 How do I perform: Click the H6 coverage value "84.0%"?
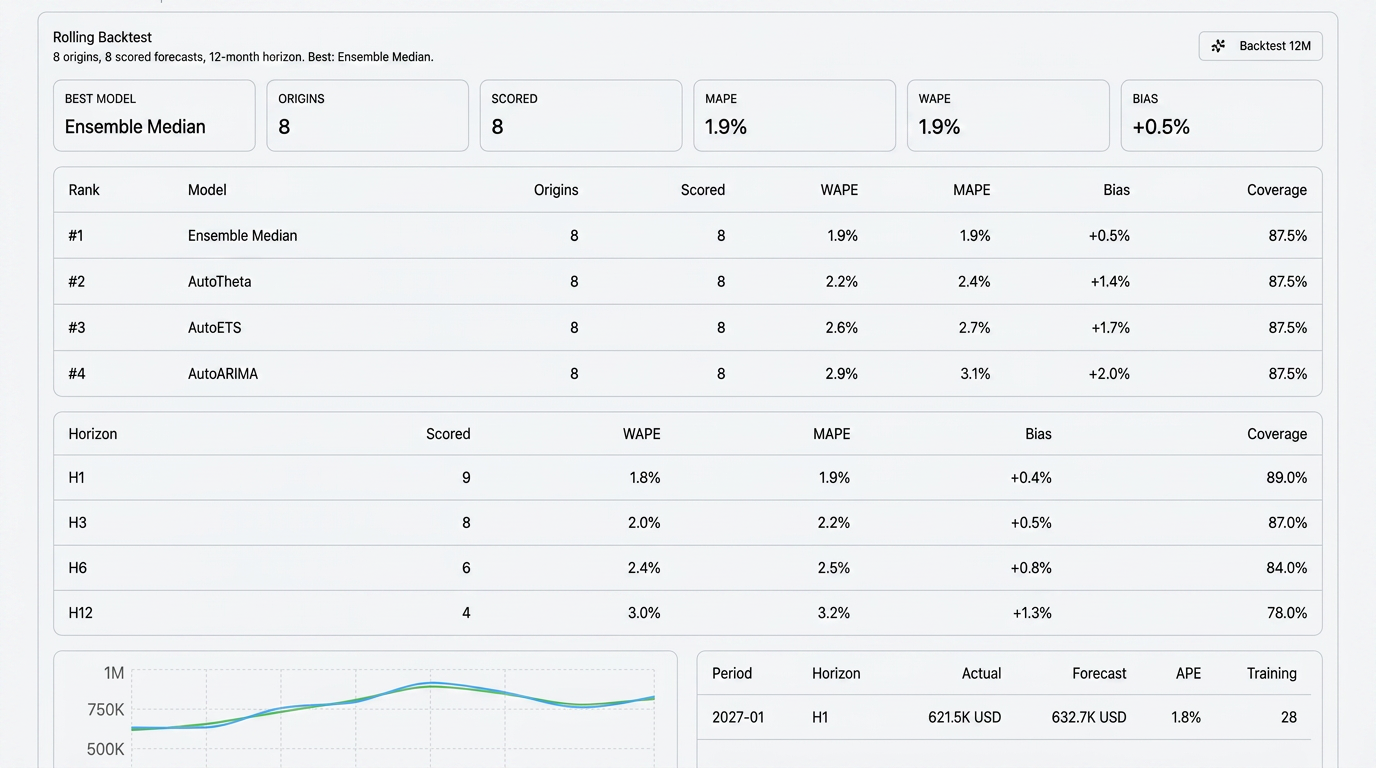pos(1287,568)
